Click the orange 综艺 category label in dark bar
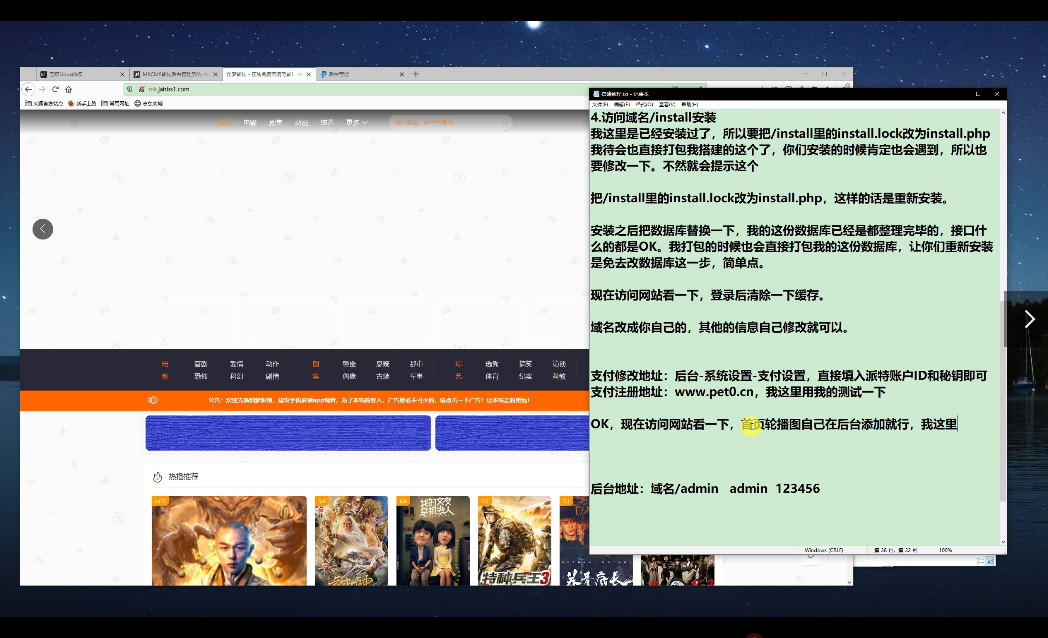The width and height of the screenshot is (1048, 638). pos(458,370)
